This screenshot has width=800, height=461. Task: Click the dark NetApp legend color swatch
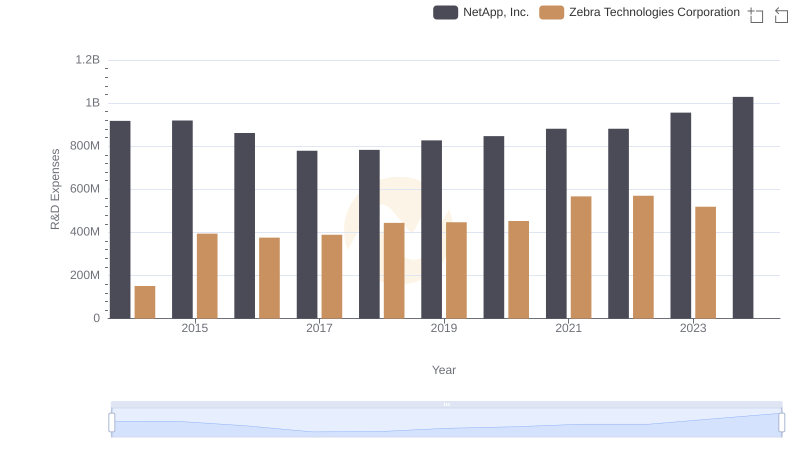pyautogui.click(x=446, y=12)
